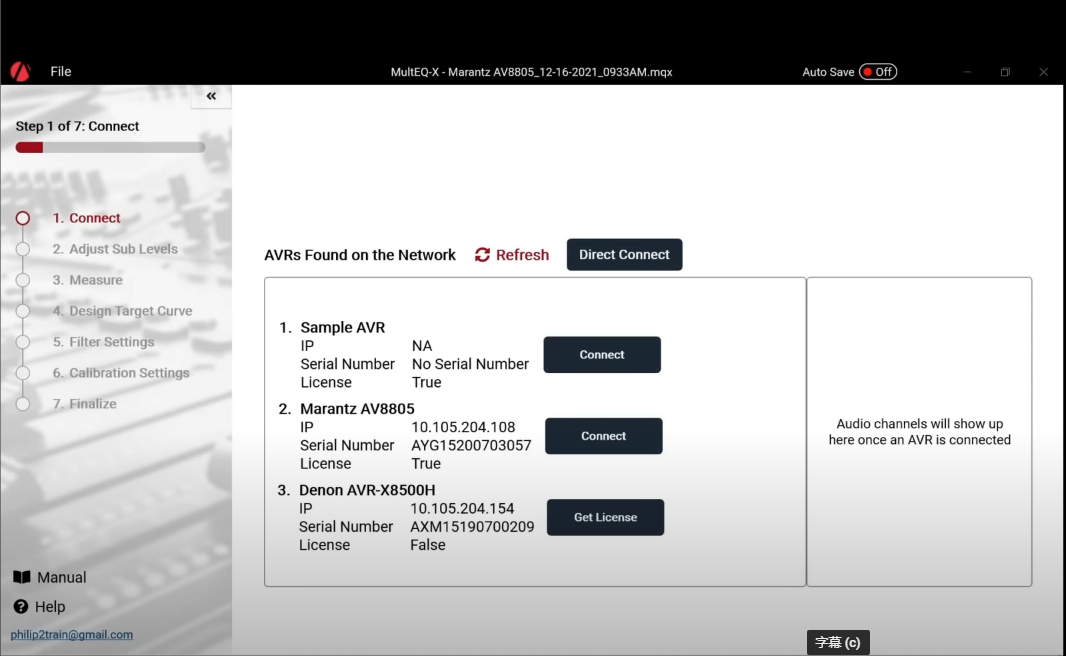This screenshot has width=1066, height=656.
Task: Click the MultEQ-X app logo icon
Action: pos(20,72)
